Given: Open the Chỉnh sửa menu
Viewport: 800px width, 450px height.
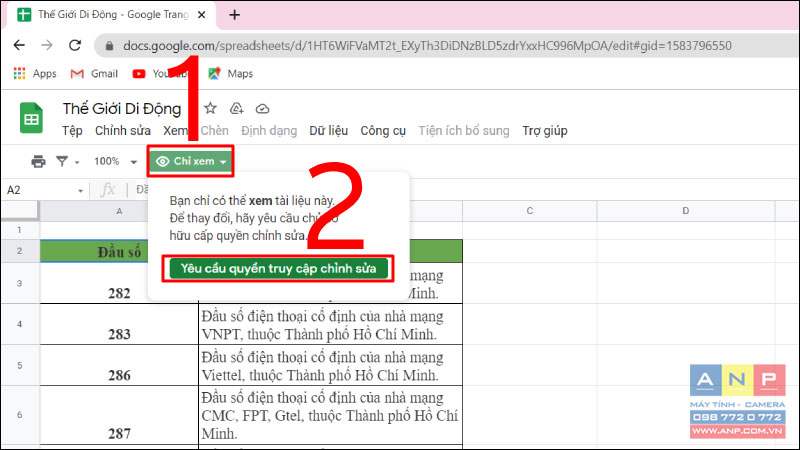Looking at the screenshot, I should pos(123,131).
